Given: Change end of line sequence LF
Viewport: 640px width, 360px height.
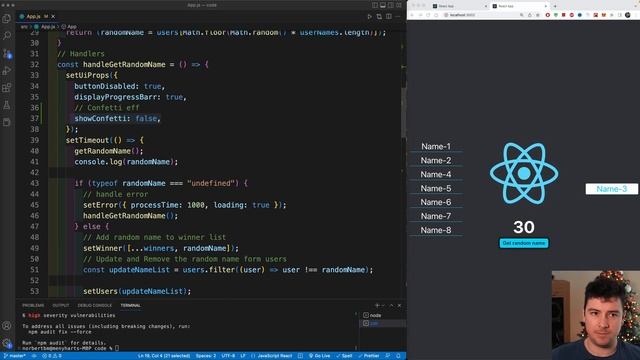Looking at the screenshot, I should (243, 356).
